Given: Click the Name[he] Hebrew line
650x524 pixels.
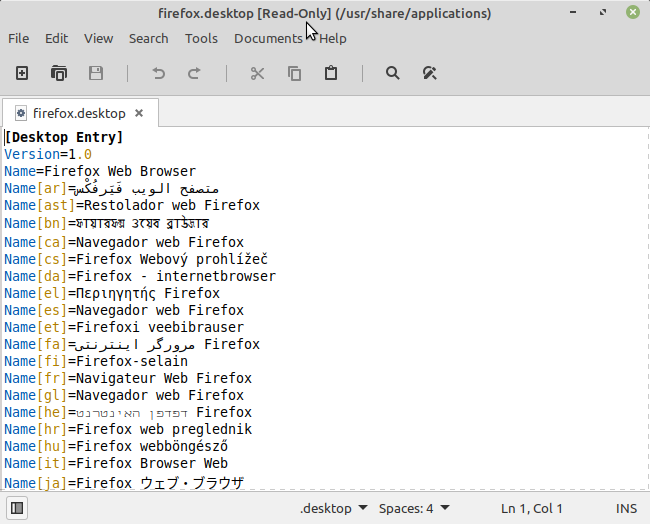Looking at the screenshot, I should point(128,412).
